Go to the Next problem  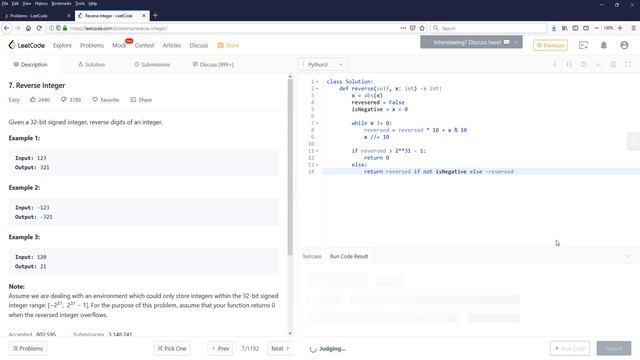click(280, 349)
